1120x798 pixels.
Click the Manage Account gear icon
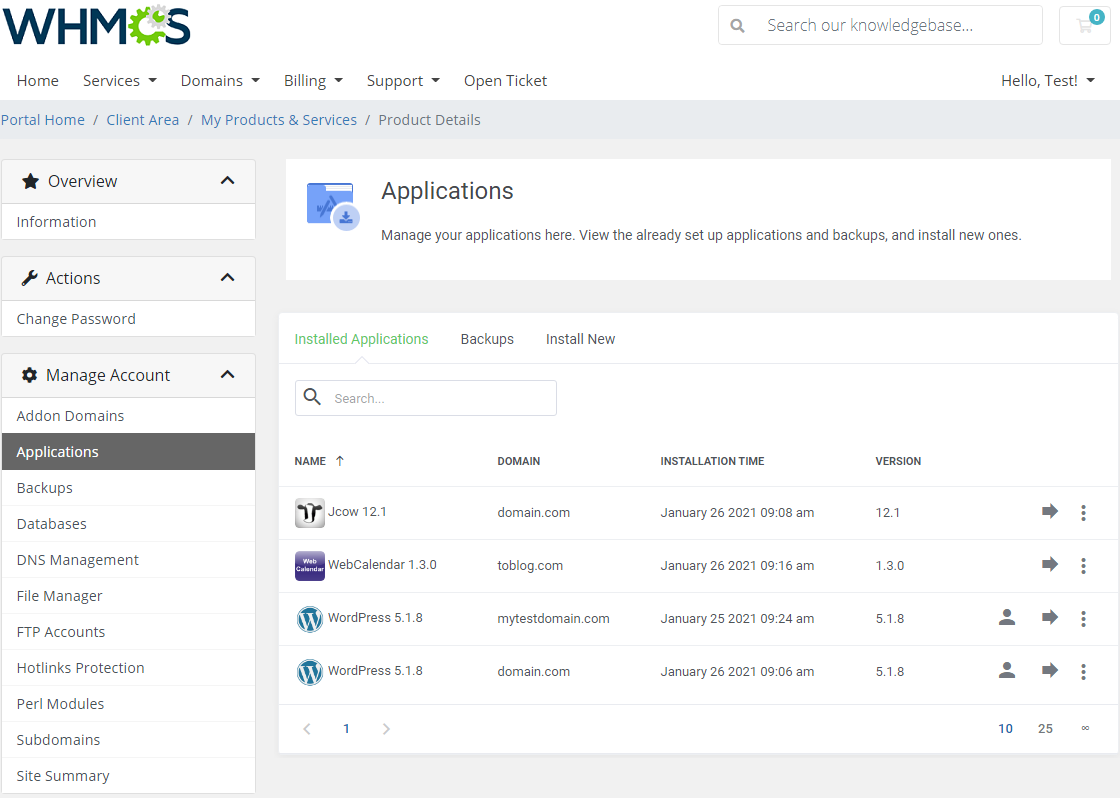click(29, 375)
